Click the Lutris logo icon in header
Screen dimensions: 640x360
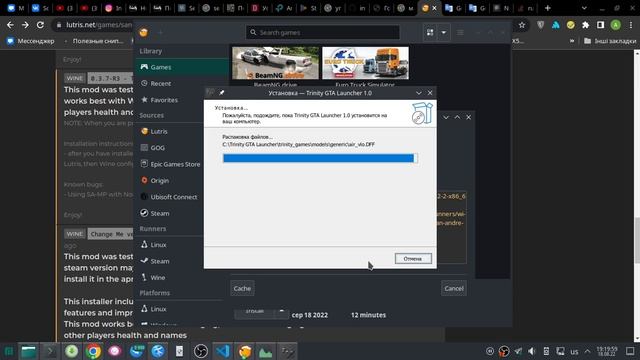pyautogui.click(x=144, y=32)
